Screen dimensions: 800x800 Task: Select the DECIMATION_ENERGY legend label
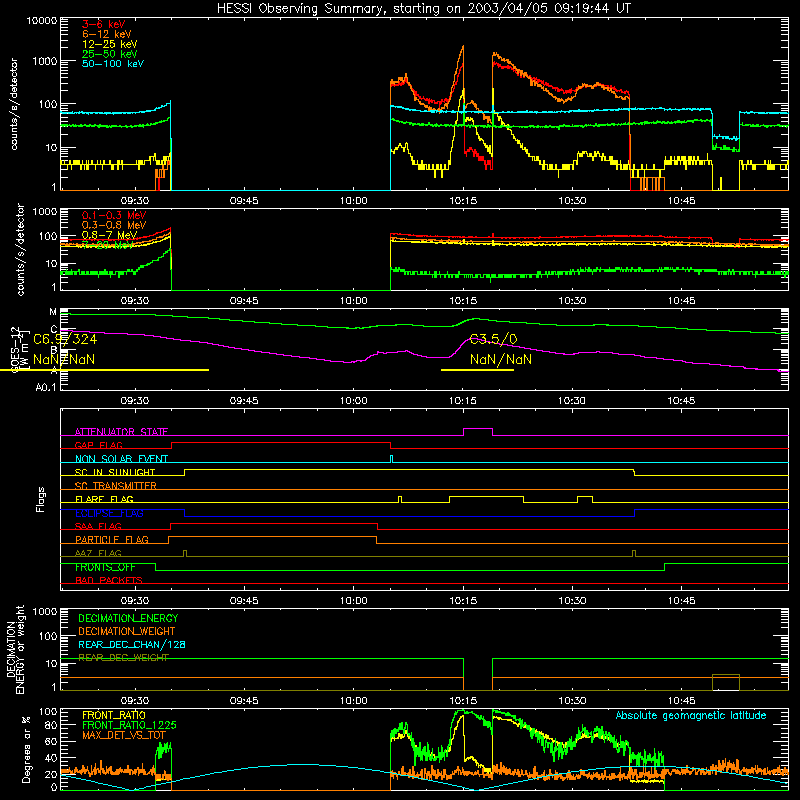[128, 618]
